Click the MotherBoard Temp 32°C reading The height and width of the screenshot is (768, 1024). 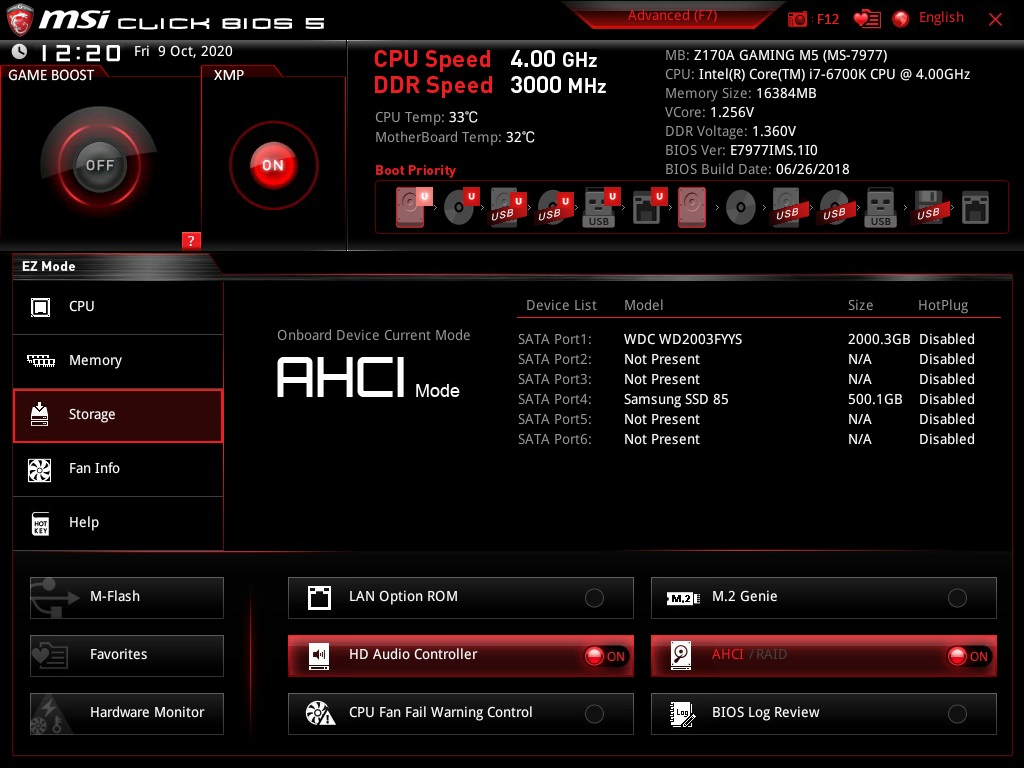pyautogui.click(x=455, y=137)
